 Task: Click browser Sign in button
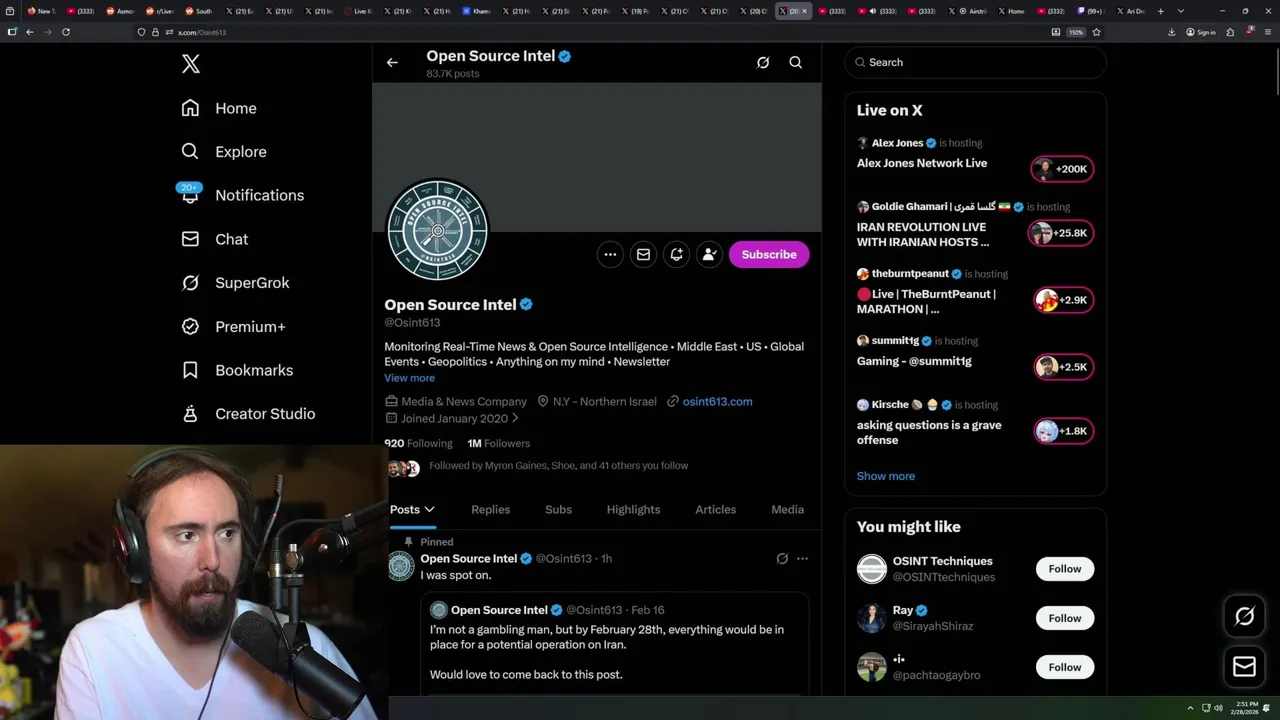[1201, 32]
